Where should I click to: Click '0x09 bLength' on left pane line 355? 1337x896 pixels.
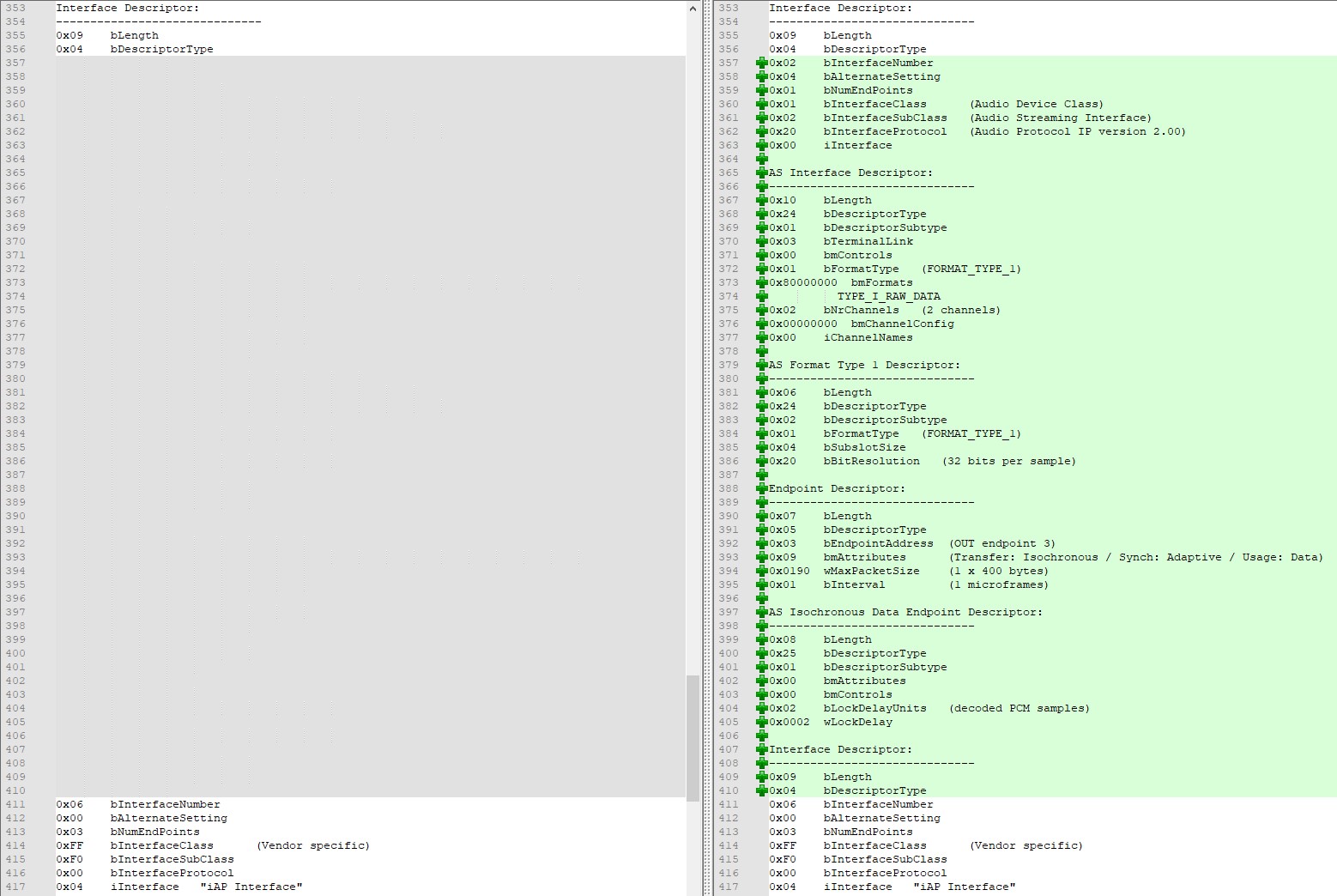(107, 35)
